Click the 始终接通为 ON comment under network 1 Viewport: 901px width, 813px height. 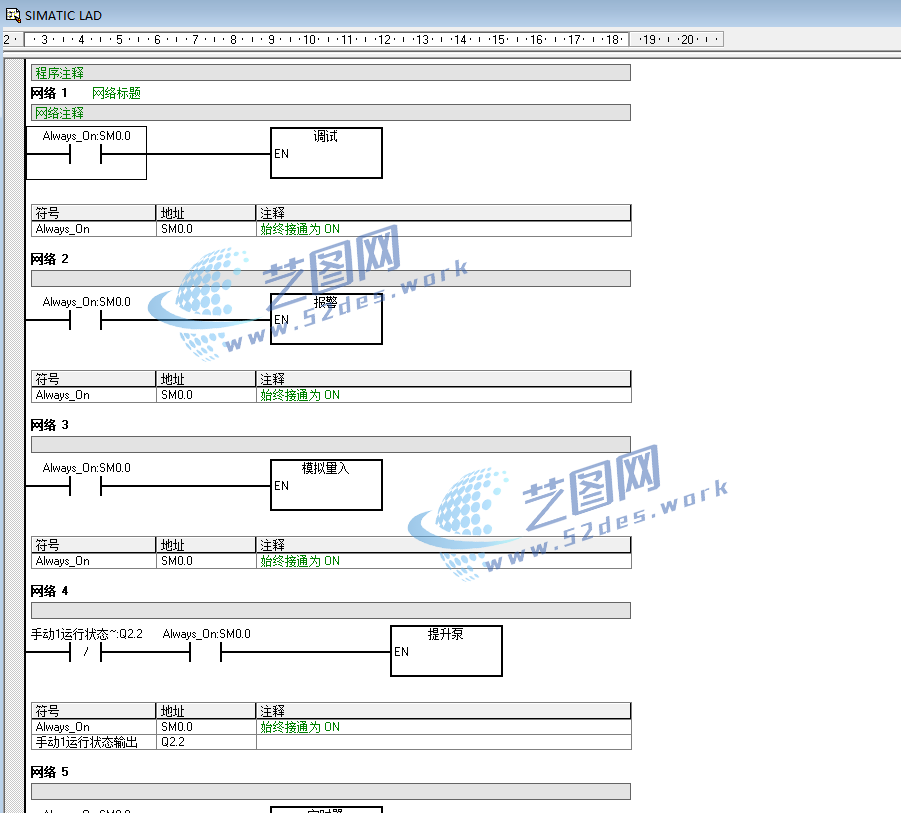(300, 229)
